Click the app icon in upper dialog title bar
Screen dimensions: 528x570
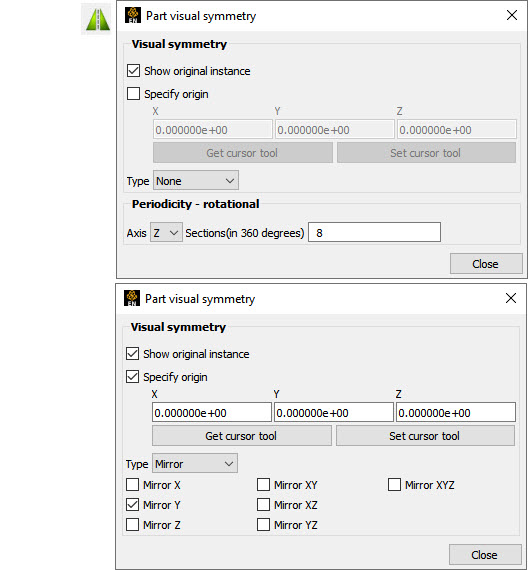[x=133, y=16]
